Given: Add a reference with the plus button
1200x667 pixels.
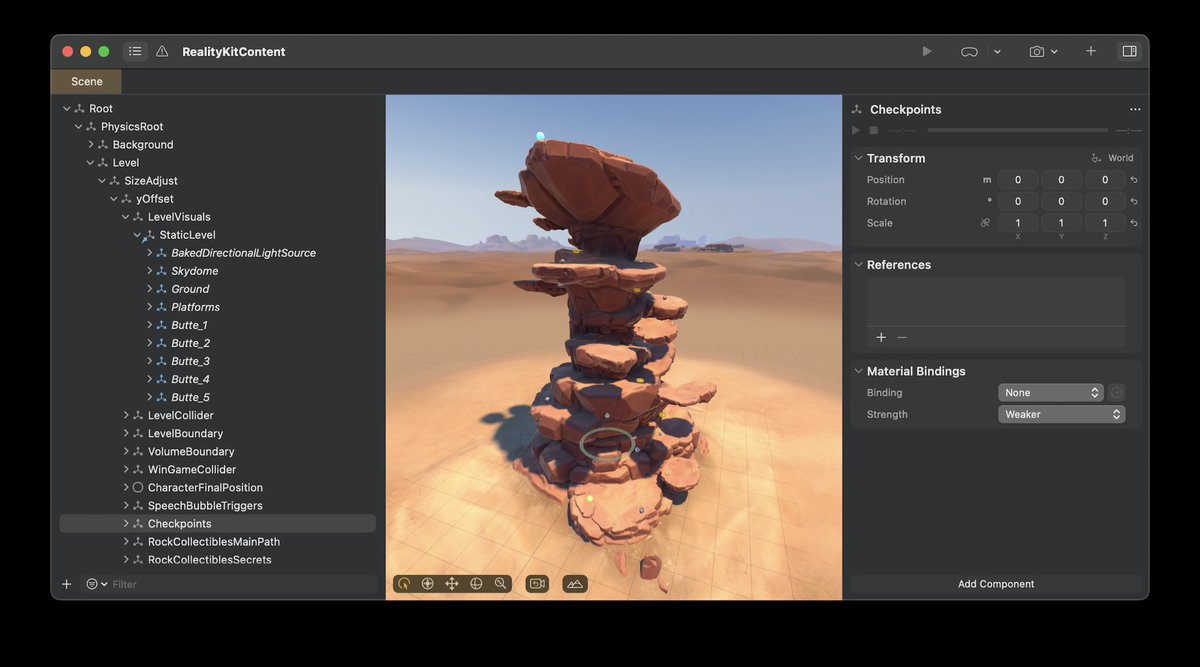Looking at the screenshot, I should coord(881,338).
